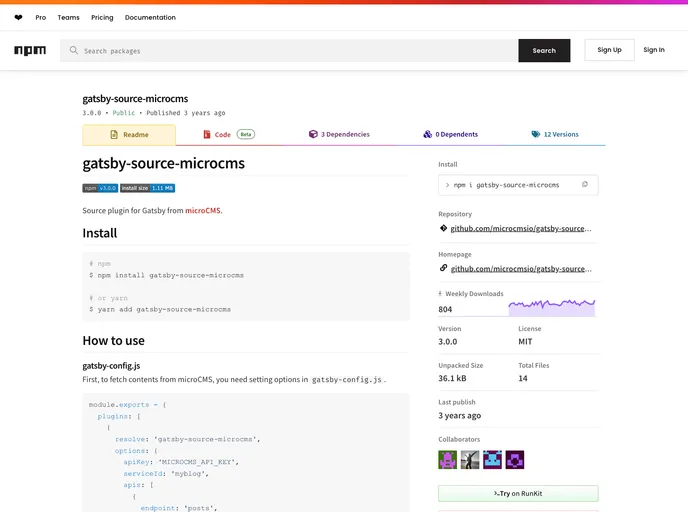This screenshot has width=688, height=512.
Task: Click the Install heading in readme
Action: tap(100, 233)
